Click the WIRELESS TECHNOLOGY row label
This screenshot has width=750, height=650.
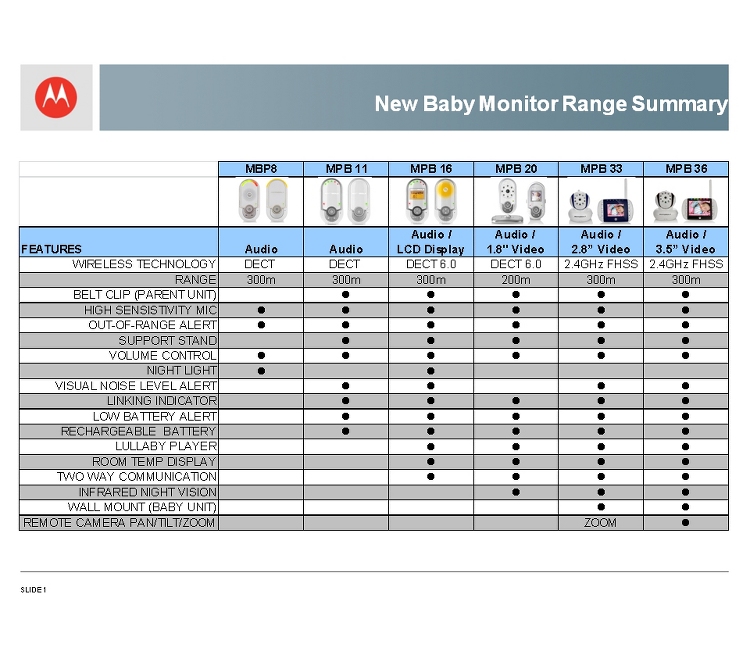click(144, 264)
